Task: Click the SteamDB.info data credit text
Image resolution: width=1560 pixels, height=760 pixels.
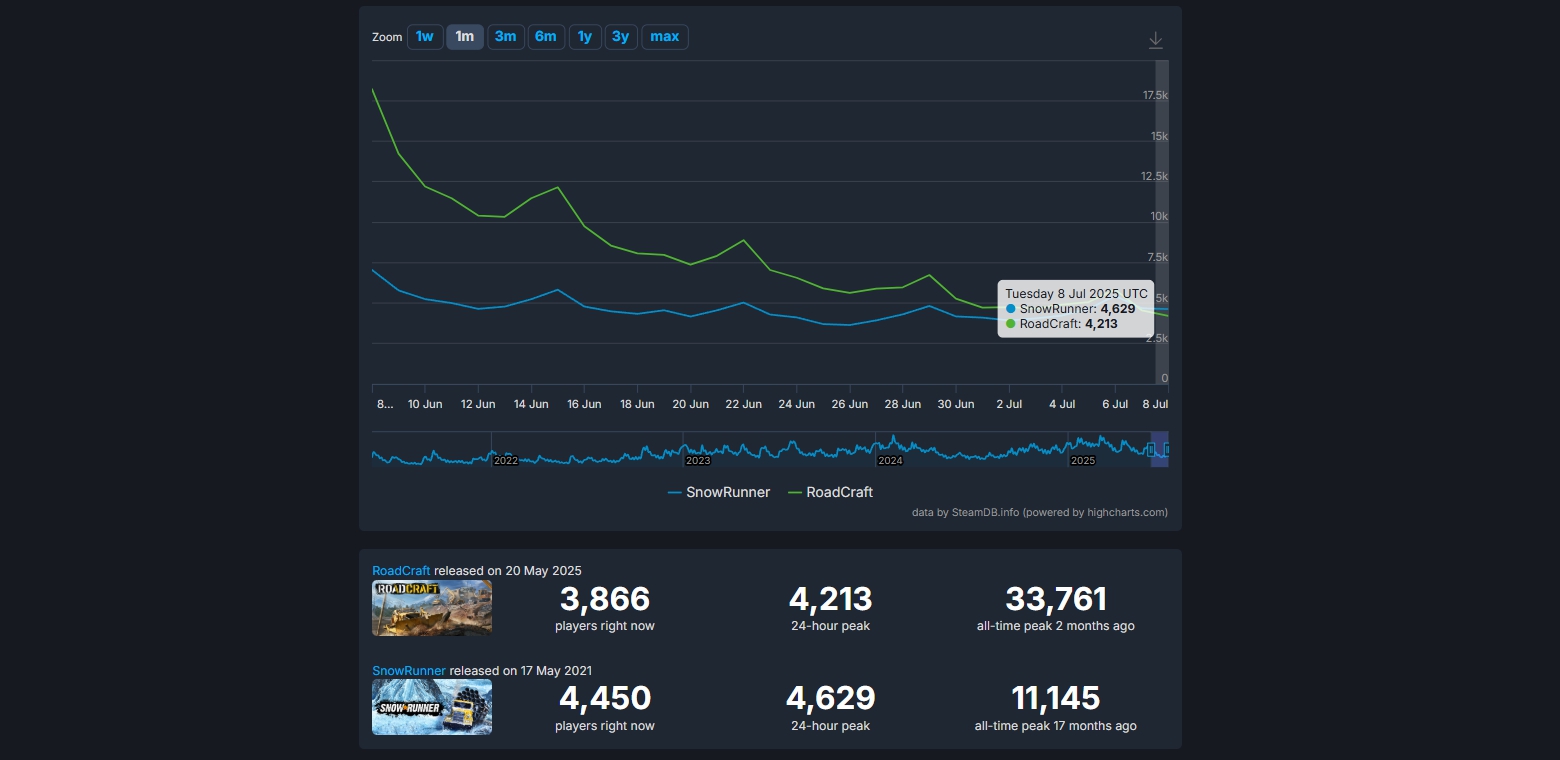Action: 1040,513
